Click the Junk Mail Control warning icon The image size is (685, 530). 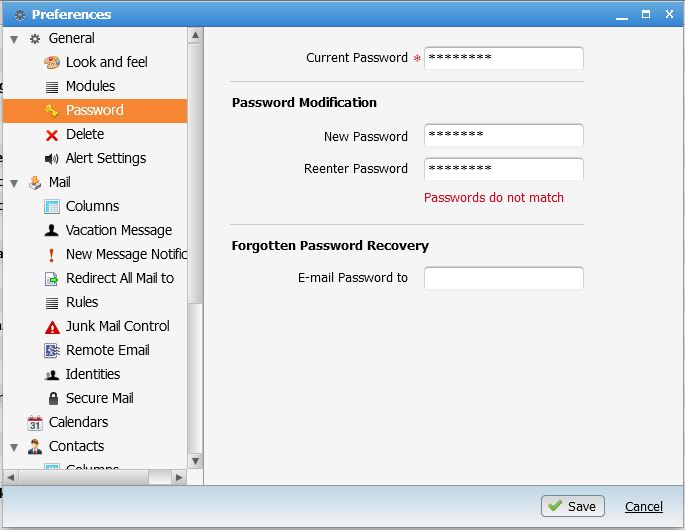click(52, 326)
